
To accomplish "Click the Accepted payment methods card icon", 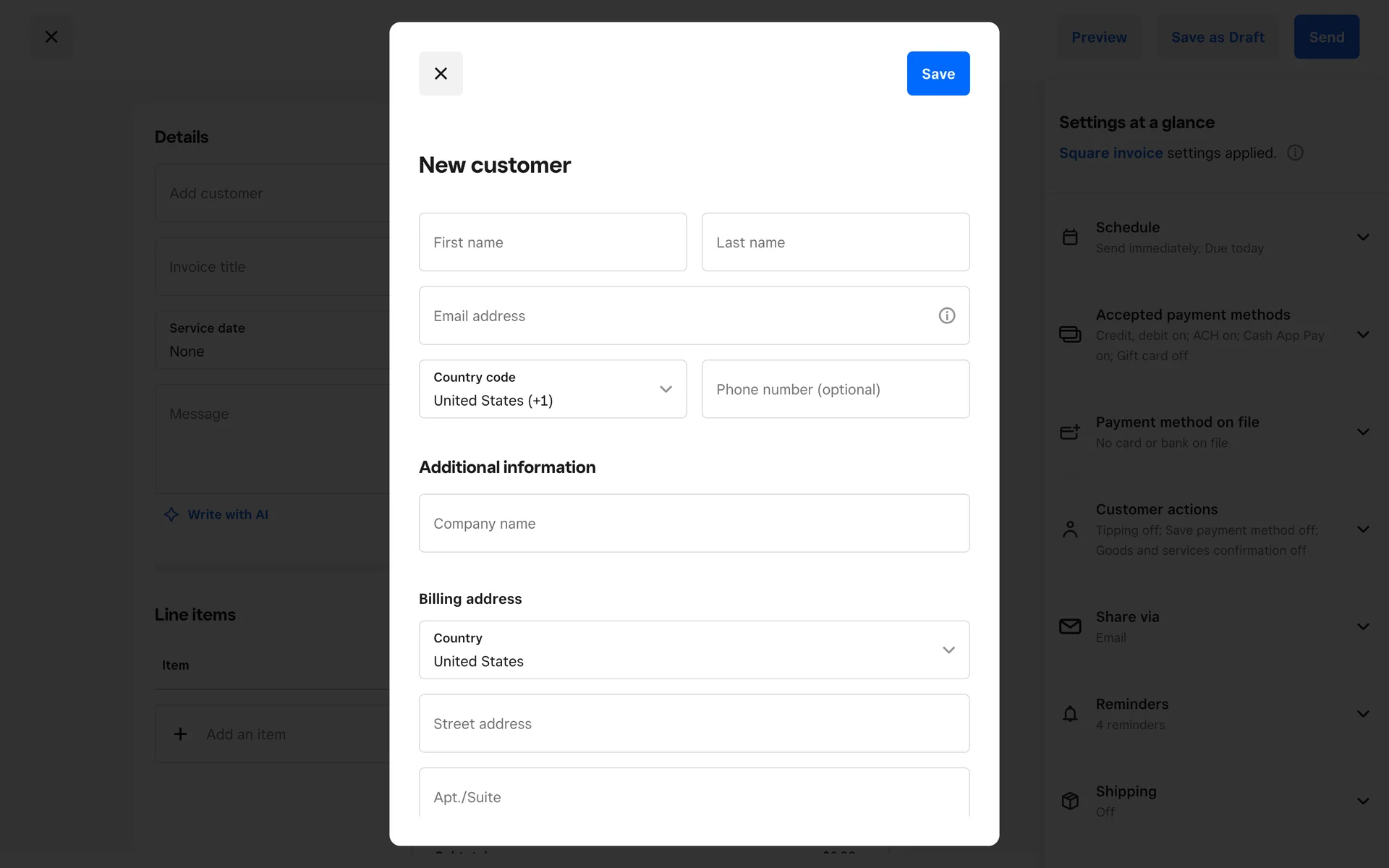I will (1070, 334).
